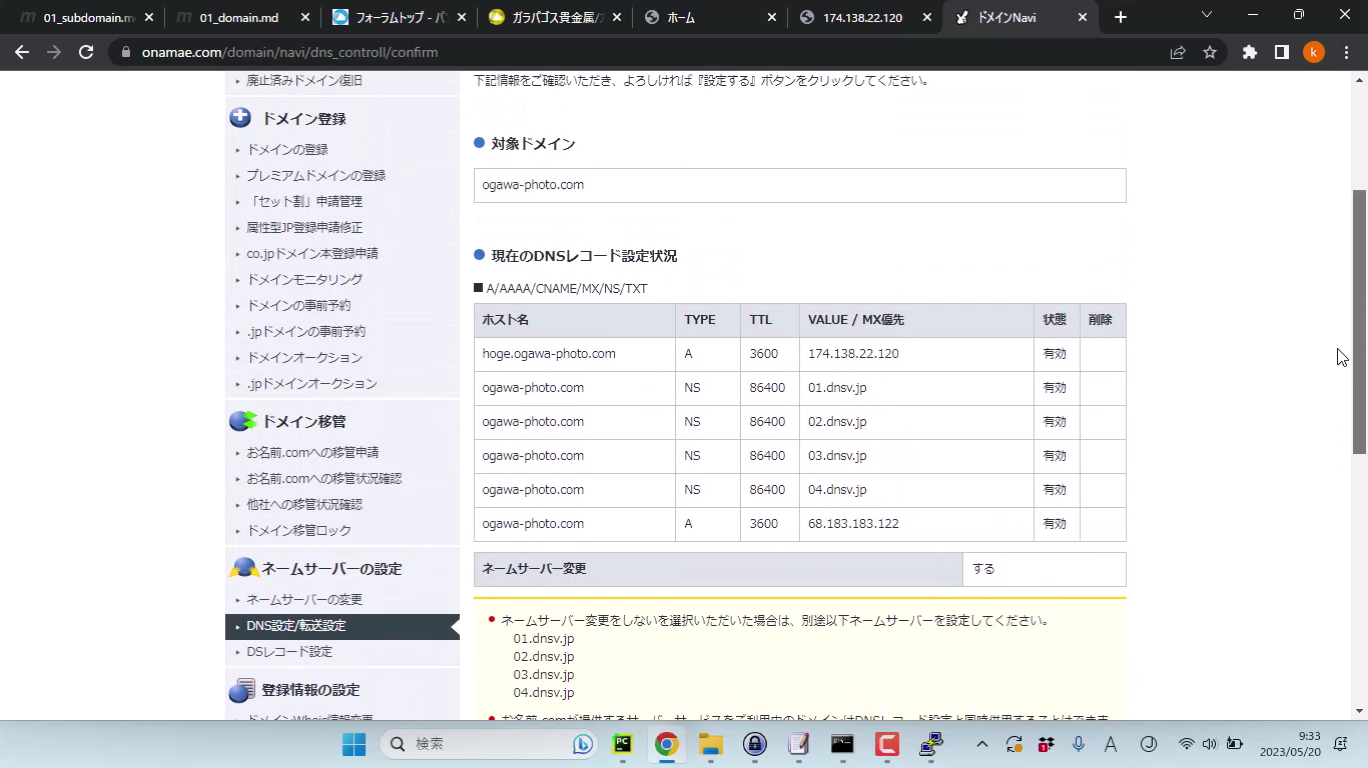Switch to the 01_domain.md tab
Viewport: 1368px width, 768px height.
pyautogui.click(x=238, y=17)
